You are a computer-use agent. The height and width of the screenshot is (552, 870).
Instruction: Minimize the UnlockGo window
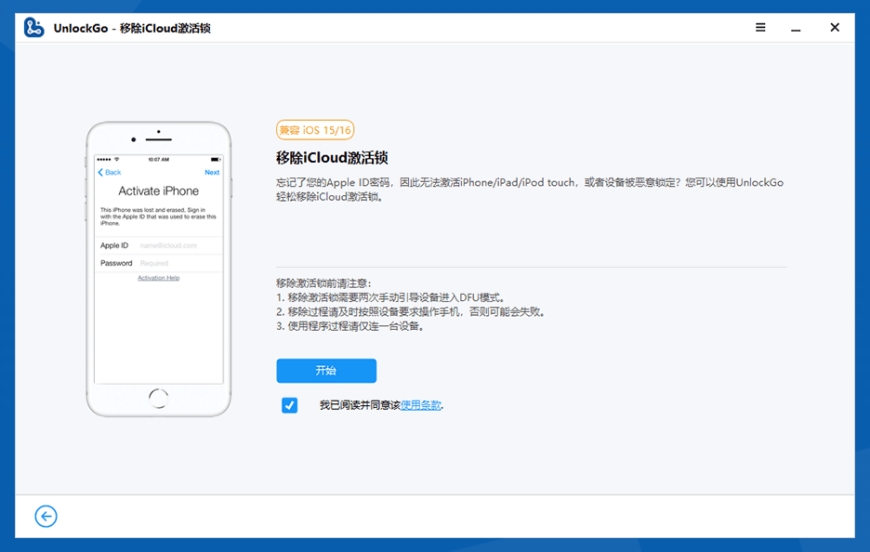796,28
